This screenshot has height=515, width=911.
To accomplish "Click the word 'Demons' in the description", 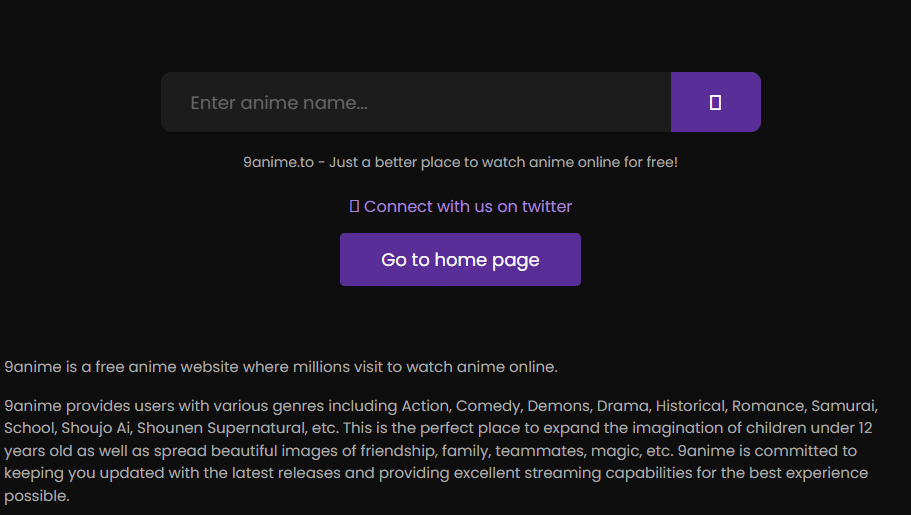I will click(557, 406).
